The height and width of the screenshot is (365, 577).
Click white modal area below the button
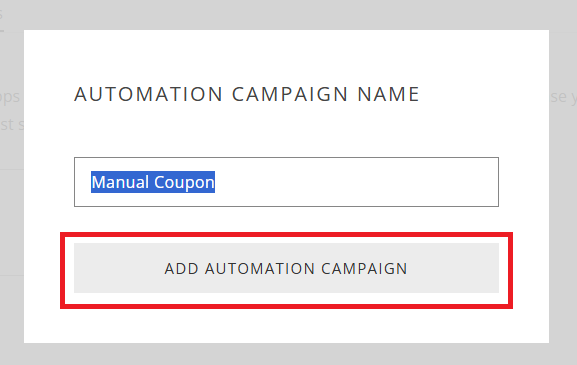(286, 326)
